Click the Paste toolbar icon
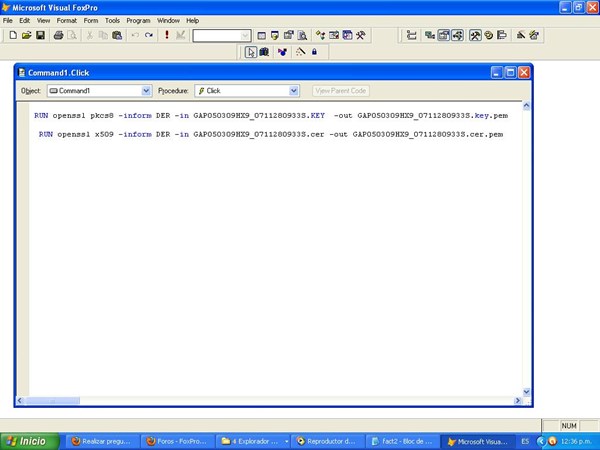 pyautogui.click(x=117, y=35)
